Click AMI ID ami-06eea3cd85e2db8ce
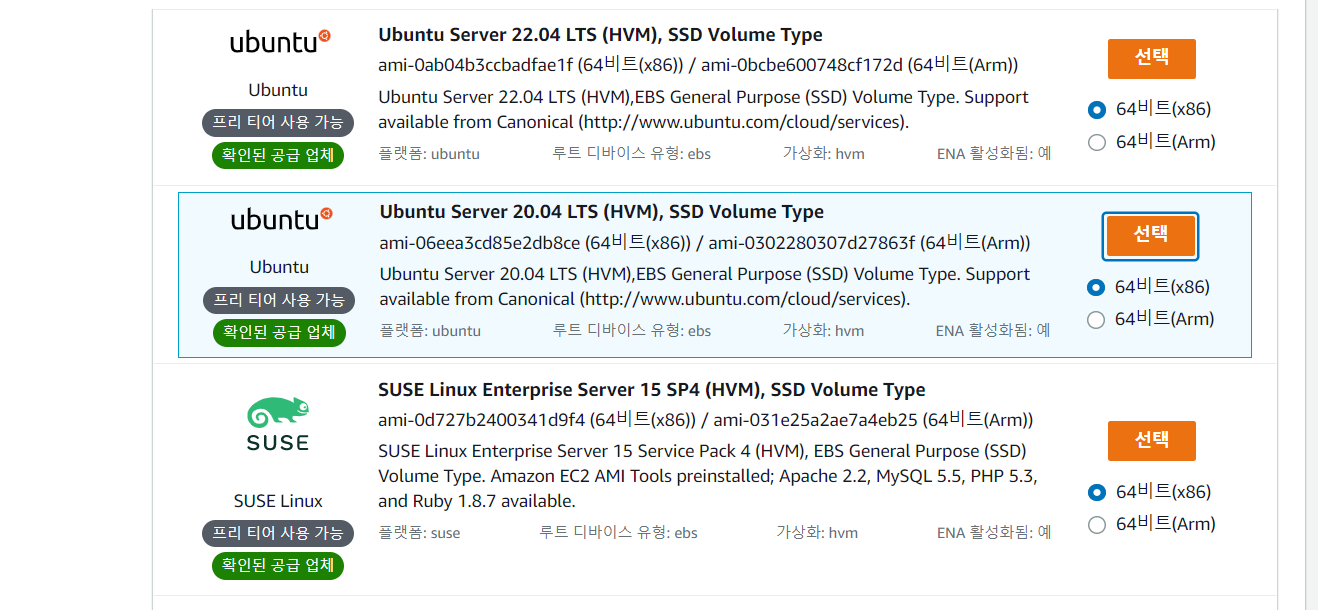Viewport: 1318px width, 610px height. click(x=480, y=243)
